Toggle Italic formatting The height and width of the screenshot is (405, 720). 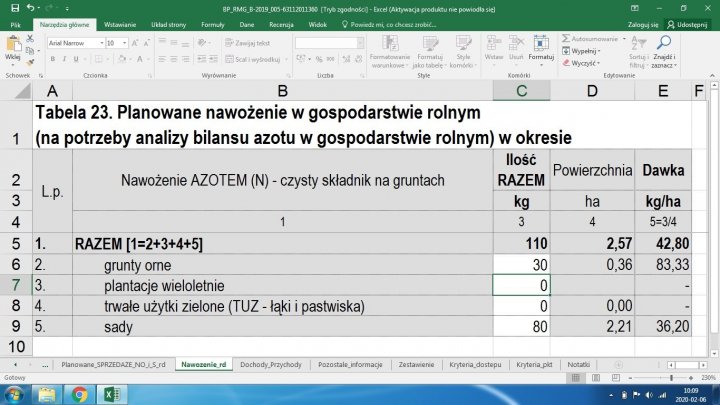pyautogui.click(x=64, y=59)
